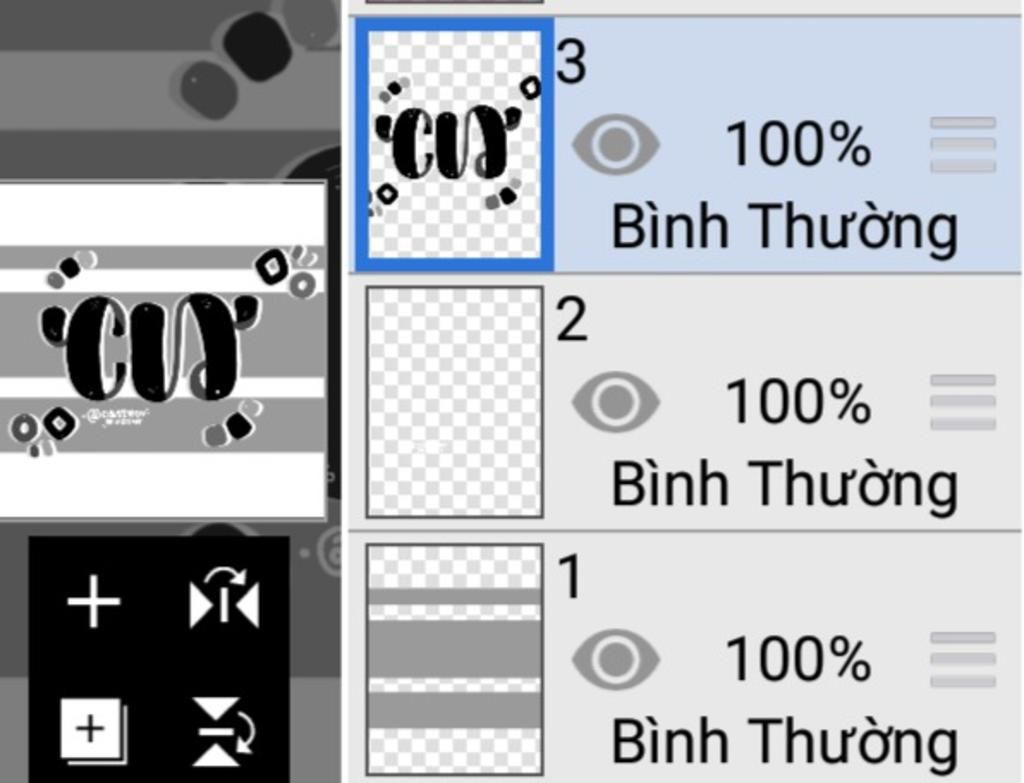Image resolution: width=1024 pixels, height=783 pixels.
Task: Toggle the eye icon on layer 1
Action: [615, 659]
